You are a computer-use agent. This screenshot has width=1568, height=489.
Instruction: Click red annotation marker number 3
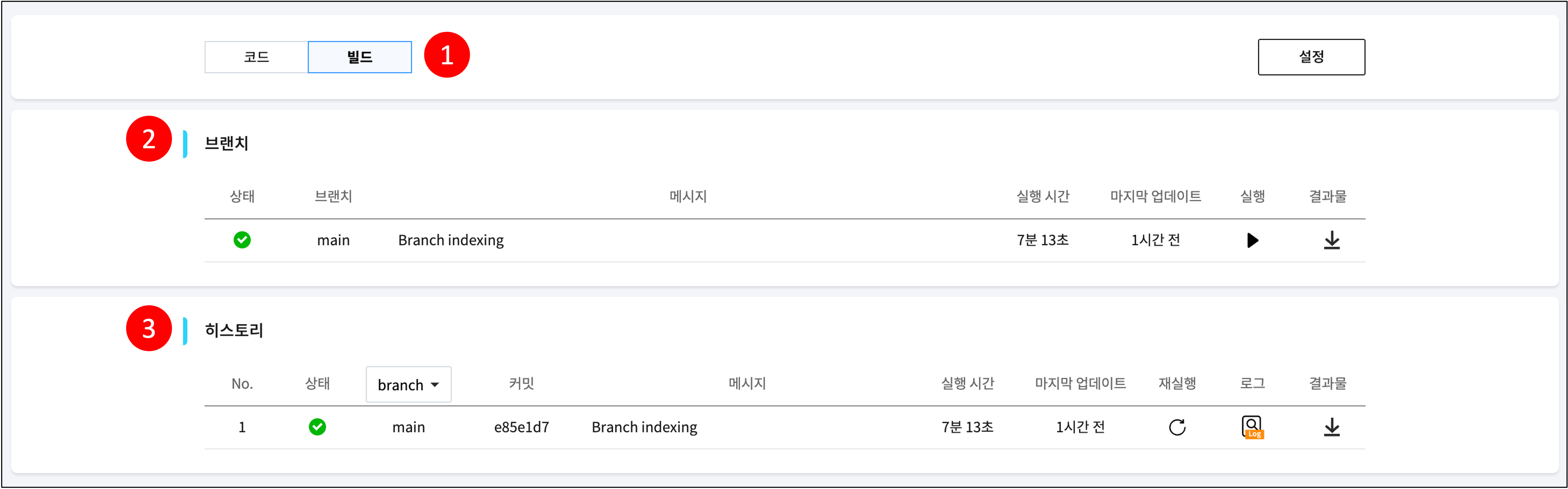[149, 328]
